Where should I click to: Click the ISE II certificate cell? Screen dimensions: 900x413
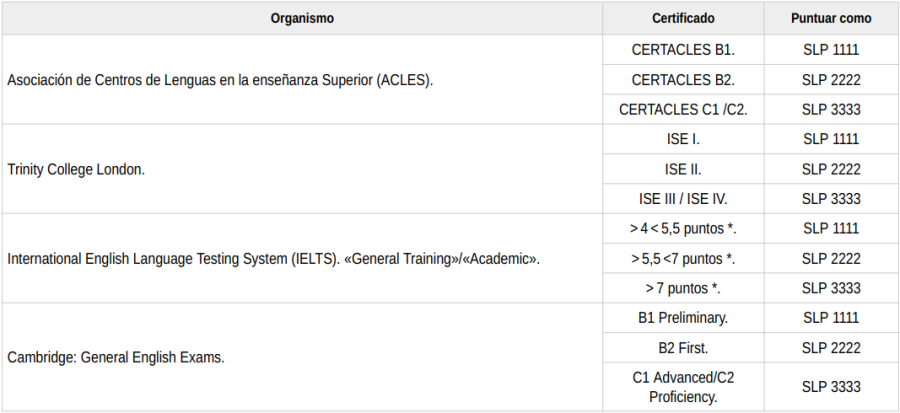pos(683,169)
